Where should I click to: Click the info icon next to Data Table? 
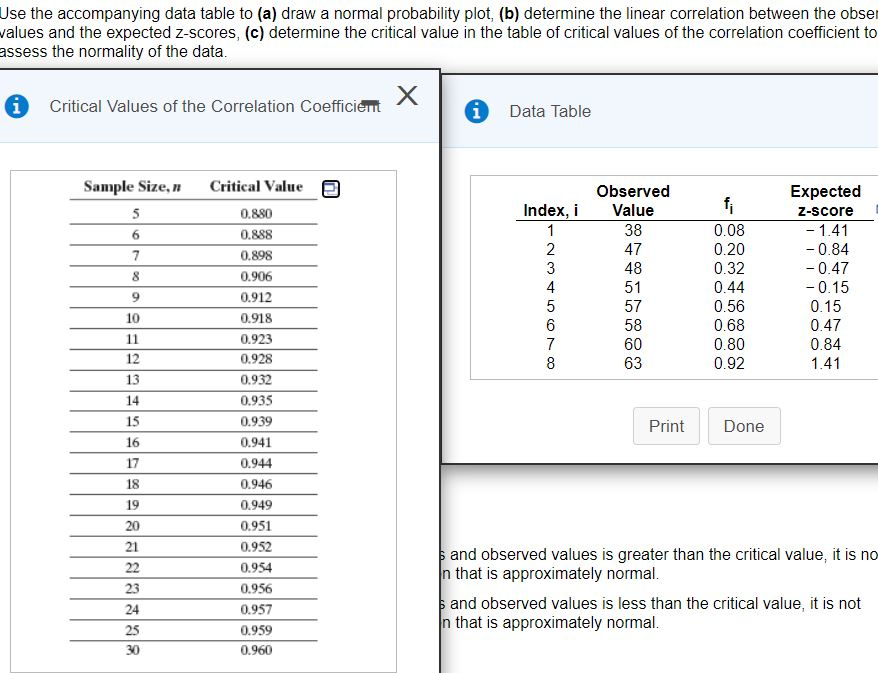[x=475, y=111]
